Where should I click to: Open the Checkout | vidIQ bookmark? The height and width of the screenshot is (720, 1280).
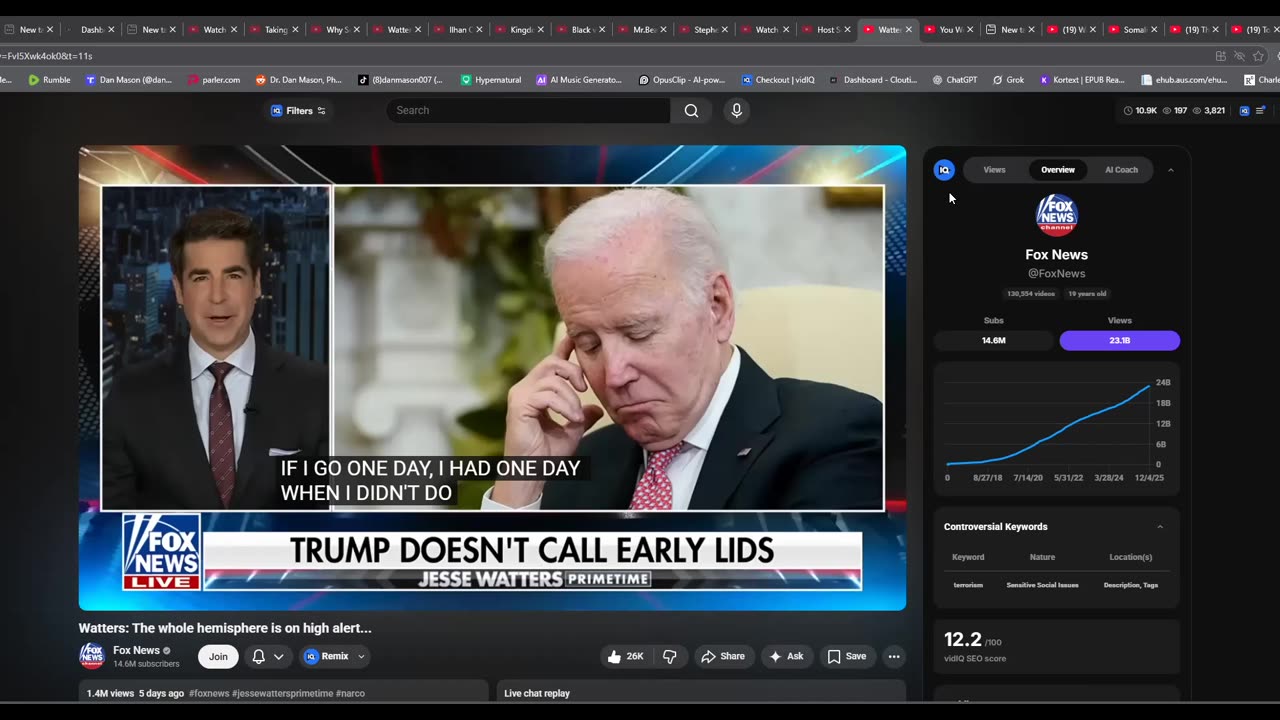[778, 80]
